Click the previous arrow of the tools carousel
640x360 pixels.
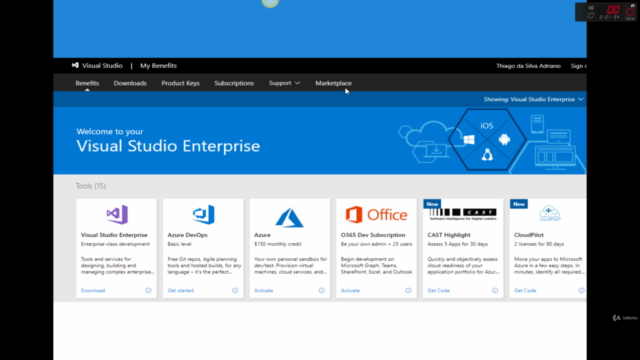point(64,250)
